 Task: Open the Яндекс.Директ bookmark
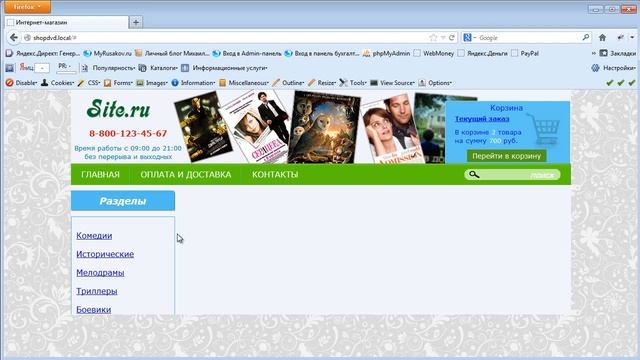tap(43, 53)
